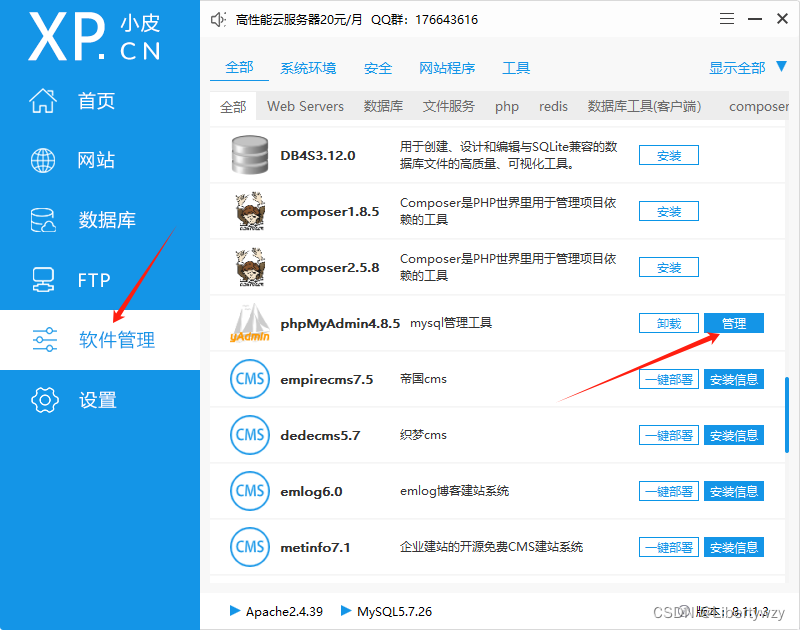This screenshot has width=800, height=630.
Task: Click 一键部署 for metinfo7.1
Action: [668, 547]
